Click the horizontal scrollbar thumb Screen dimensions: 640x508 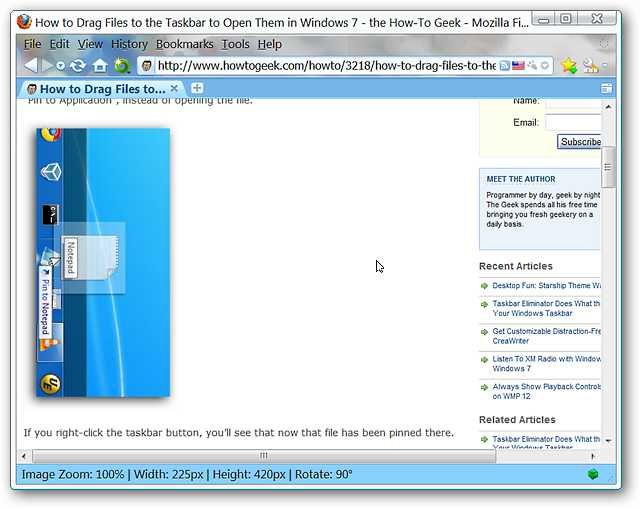tap(264, 456)
